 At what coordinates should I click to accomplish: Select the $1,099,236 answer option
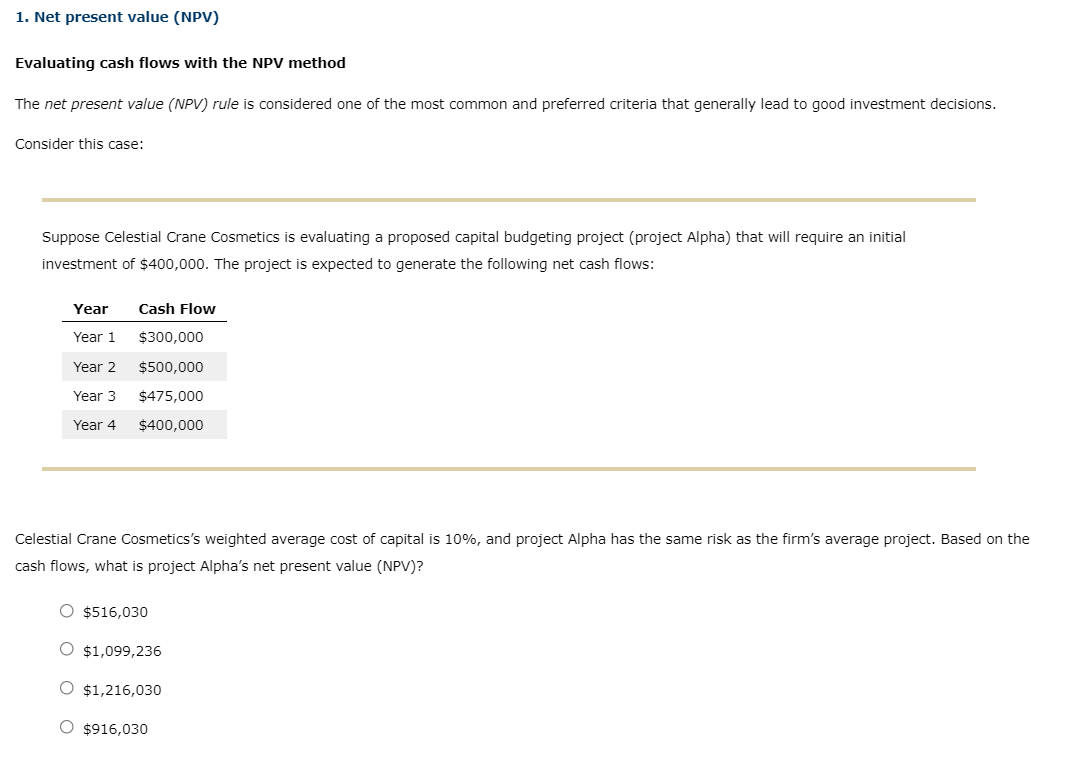pos(122,650)
